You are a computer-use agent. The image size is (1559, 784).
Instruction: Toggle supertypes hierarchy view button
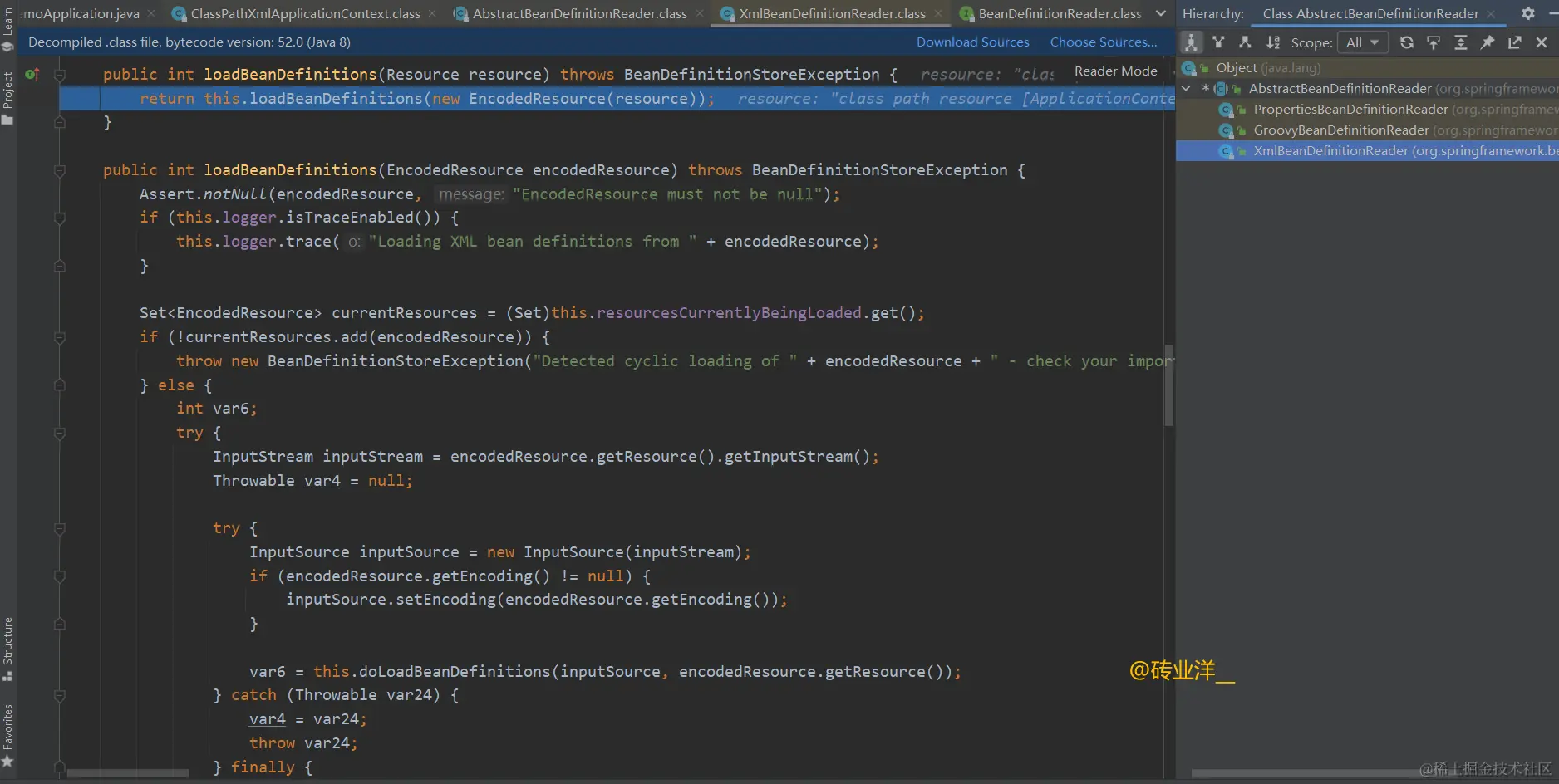tap(1218, 42)
